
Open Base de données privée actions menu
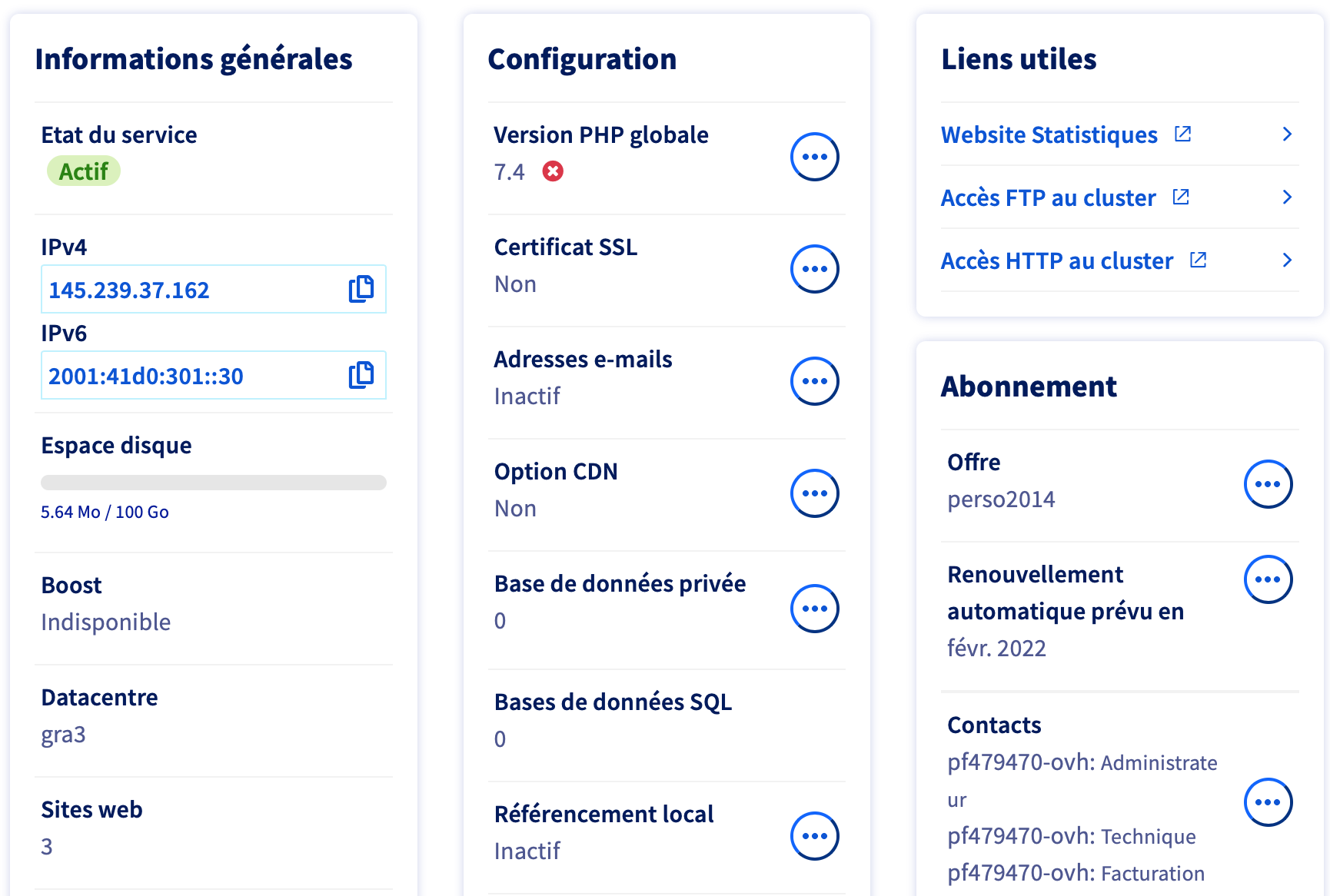point(814,609)
